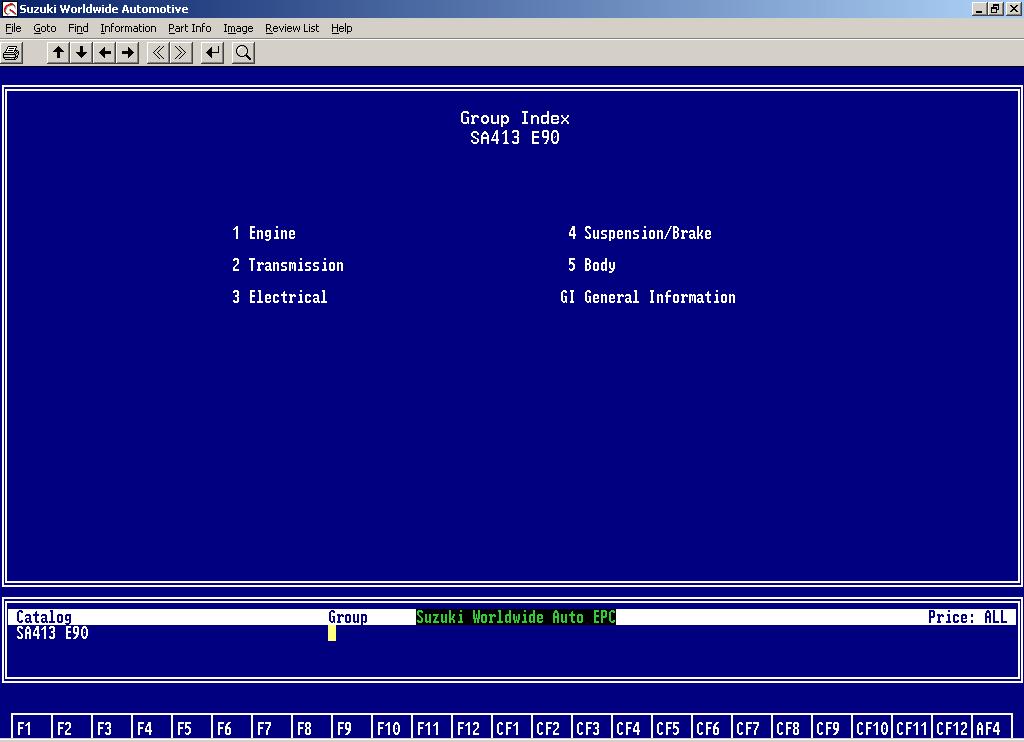Image resolution: width=1024 pixels, height=742 pixels.
Task: Click the up arrow toolbar button
Action: (x=58, y=53)
